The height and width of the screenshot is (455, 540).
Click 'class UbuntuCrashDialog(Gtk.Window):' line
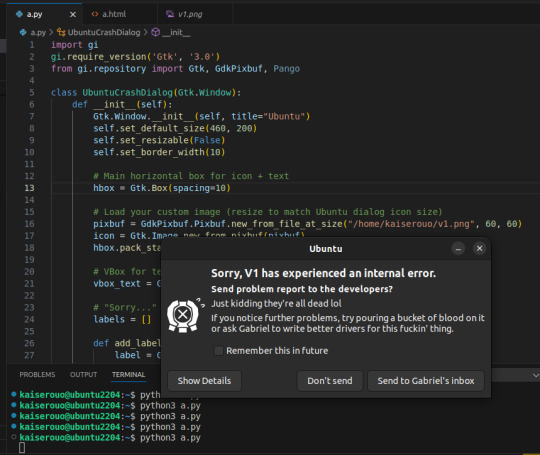[146, 93]
